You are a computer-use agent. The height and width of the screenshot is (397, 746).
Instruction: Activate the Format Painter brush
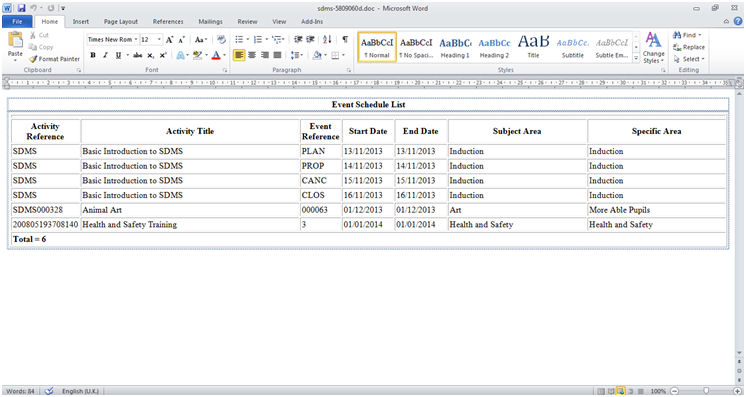point(54,59)
